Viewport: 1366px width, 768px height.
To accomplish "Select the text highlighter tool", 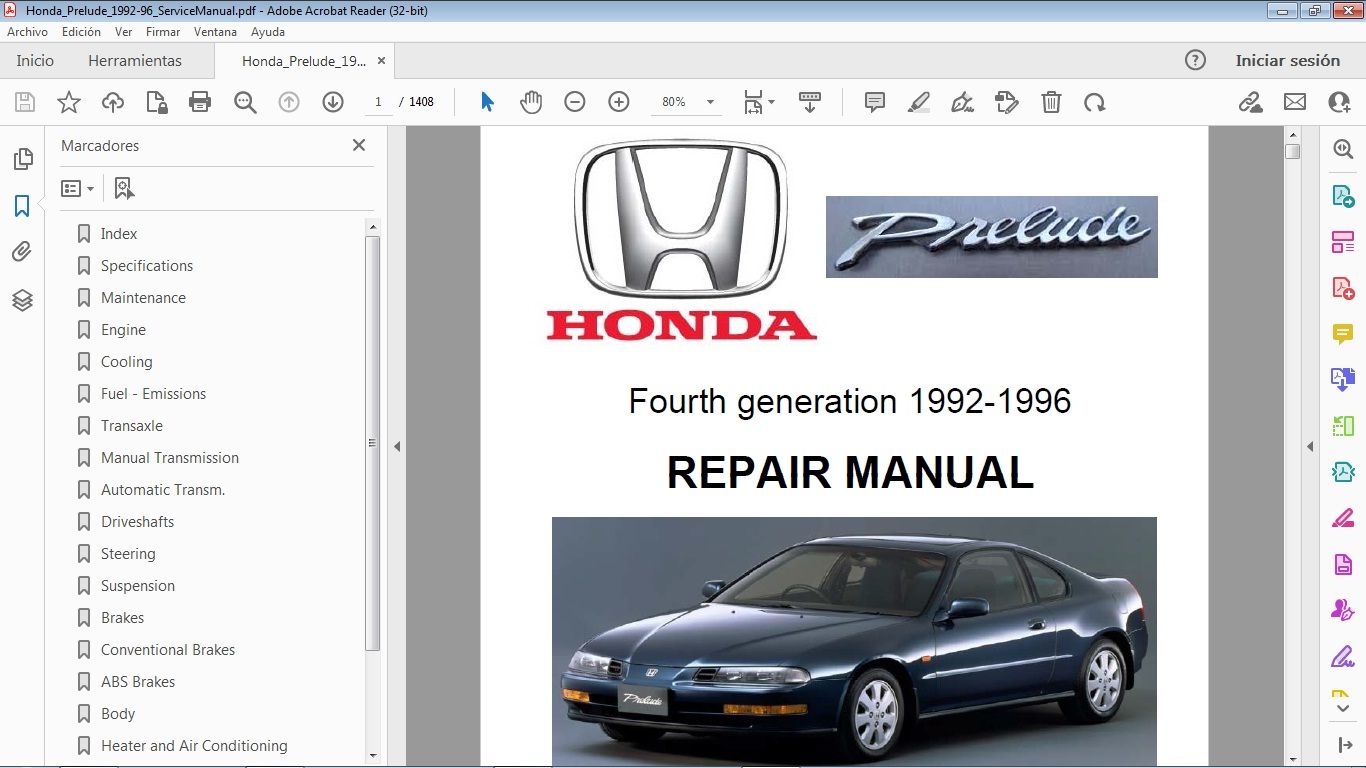I will pyautogui.click(x=918, y=101).
